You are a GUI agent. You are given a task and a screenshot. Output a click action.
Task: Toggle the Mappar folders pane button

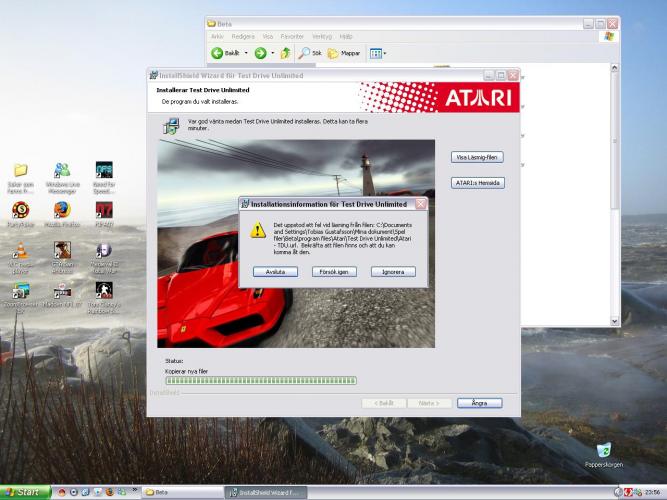coord(343,53)
